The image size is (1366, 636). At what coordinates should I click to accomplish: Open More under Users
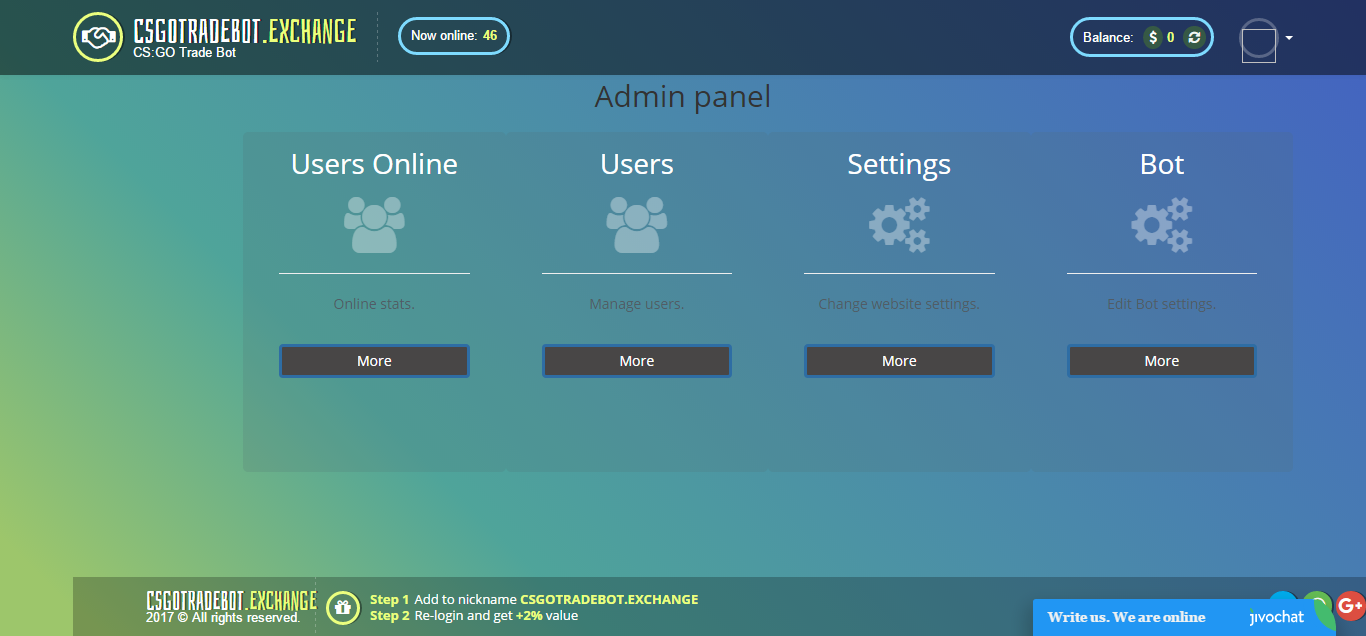pyautogui.click(x=637, y=361)
